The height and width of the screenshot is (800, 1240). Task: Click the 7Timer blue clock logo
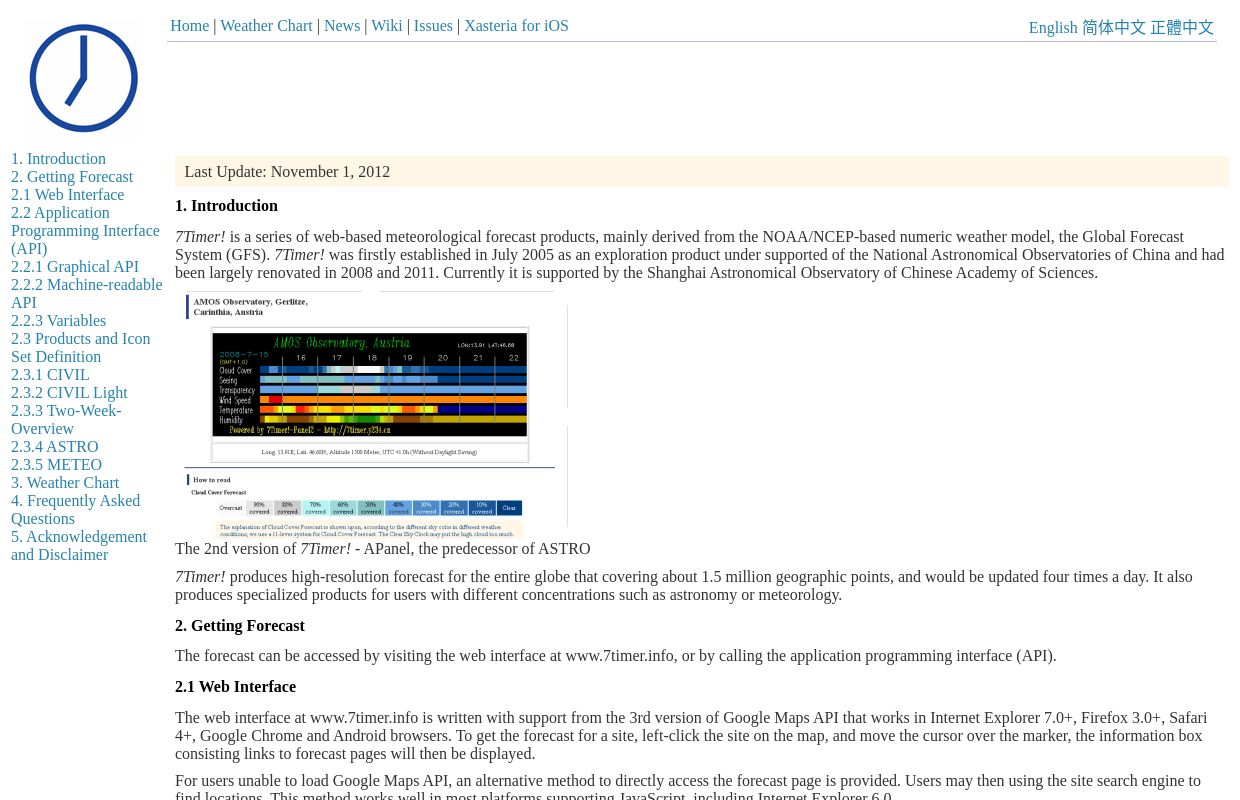(84, 78)
